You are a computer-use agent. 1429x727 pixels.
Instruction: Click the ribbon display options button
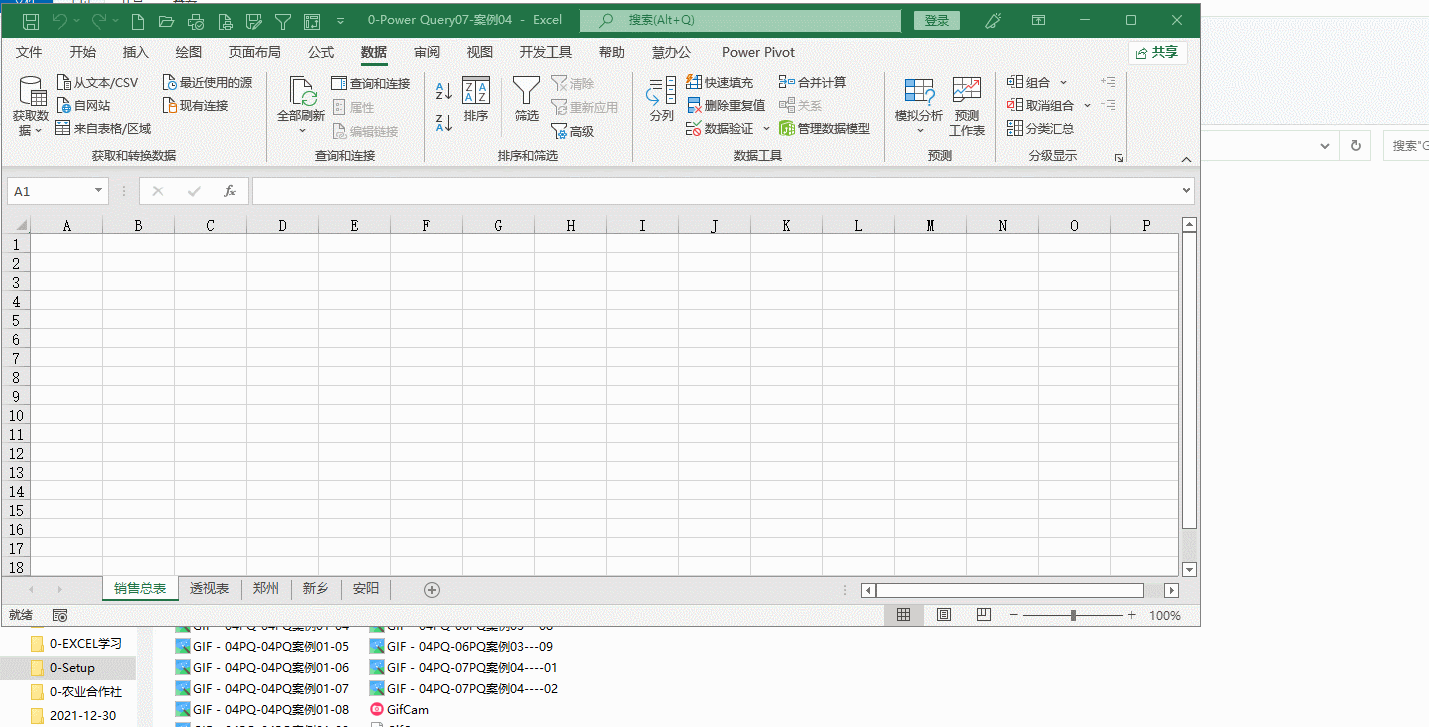coord(1039,20)
